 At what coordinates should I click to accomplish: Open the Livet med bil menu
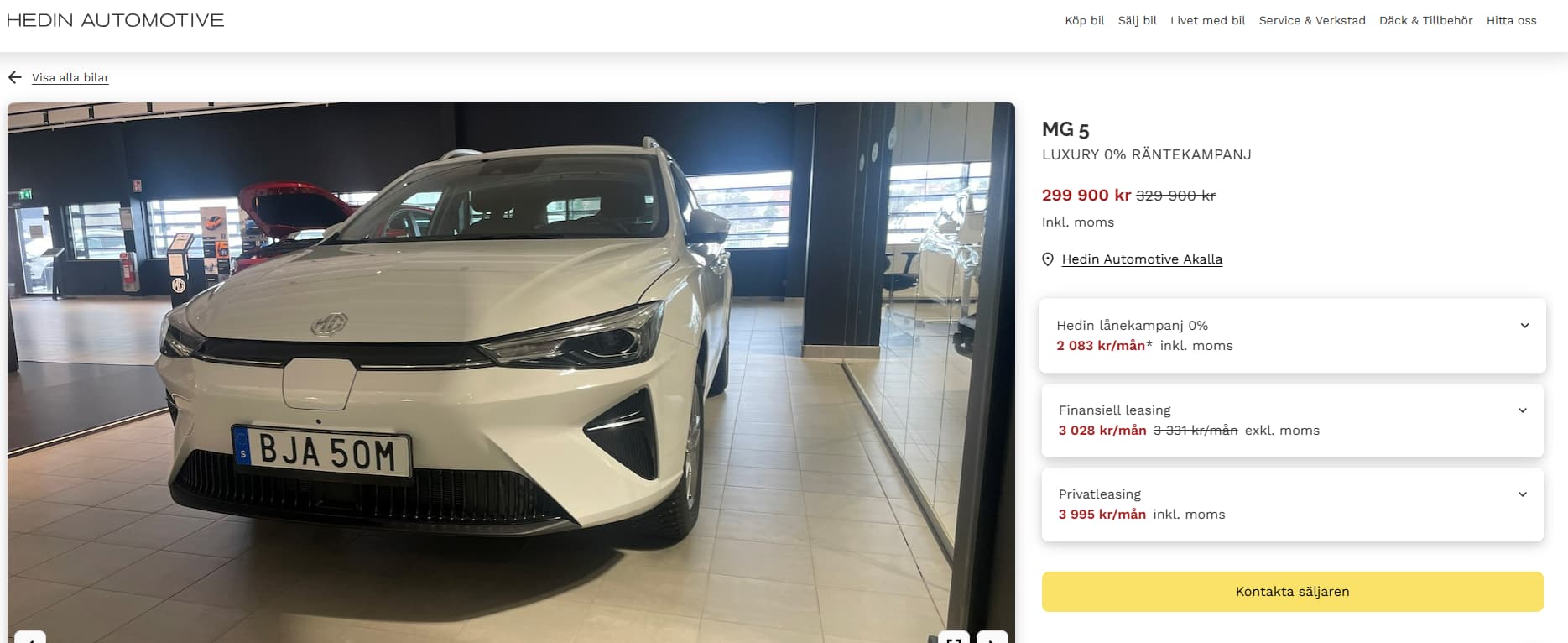1208,20
